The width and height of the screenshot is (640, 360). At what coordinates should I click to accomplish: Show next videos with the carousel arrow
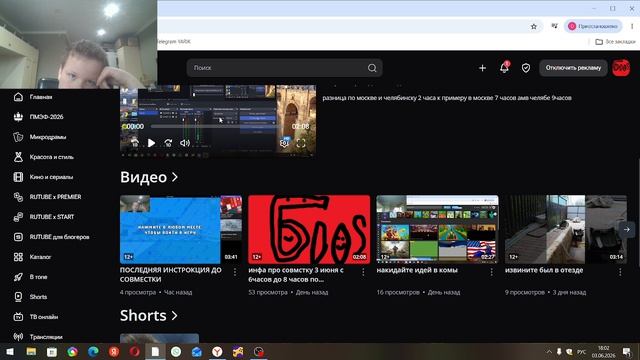(x=627, y=229)
